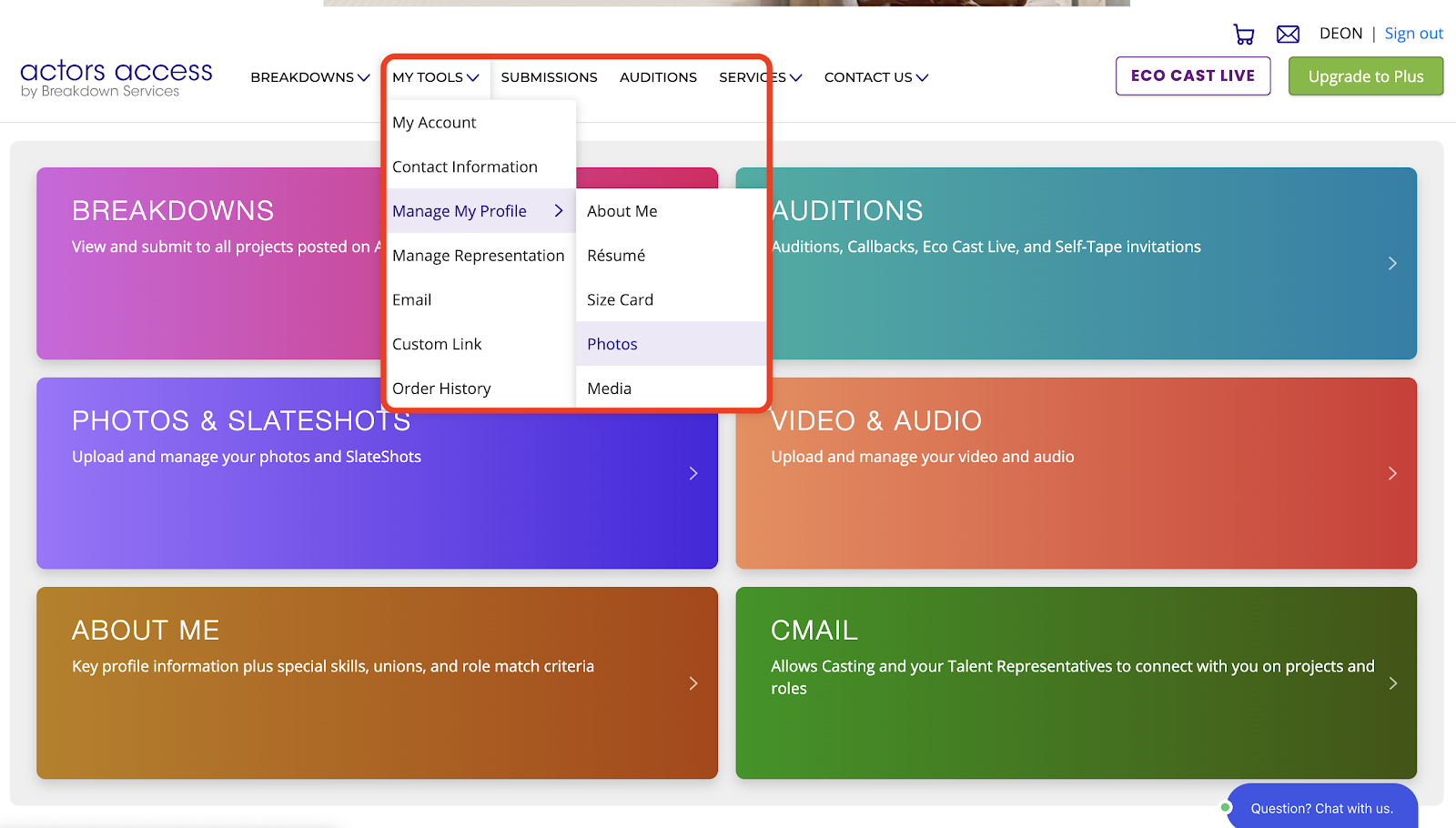Open the Submissions nav item
This screenshot has width=1456, height=828.
(x=549, y=77)
